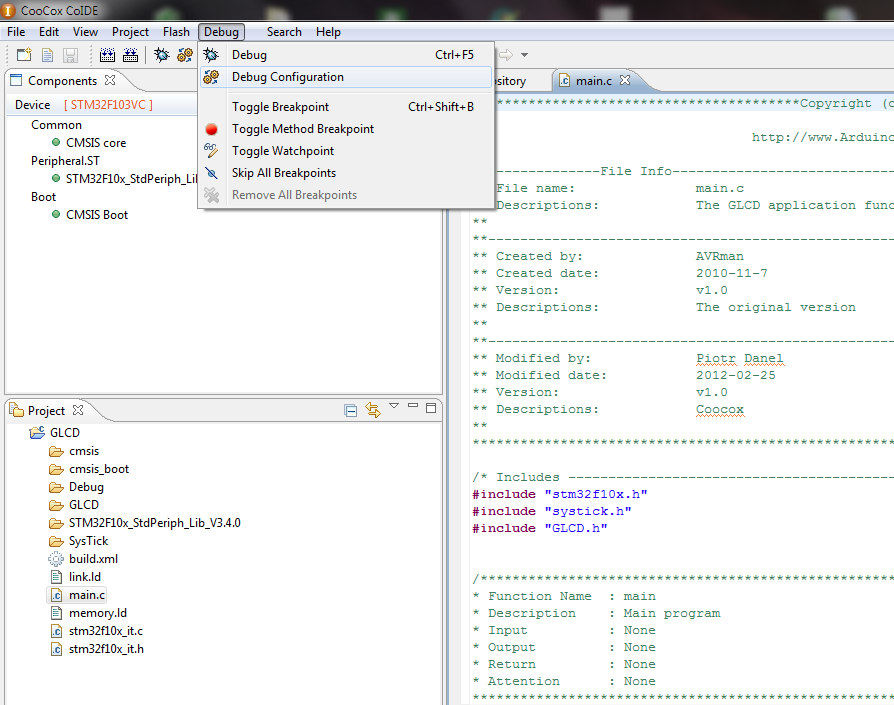Open the Help menu
Viewport: 894px width, 705px height.
(x=328, y=32)
